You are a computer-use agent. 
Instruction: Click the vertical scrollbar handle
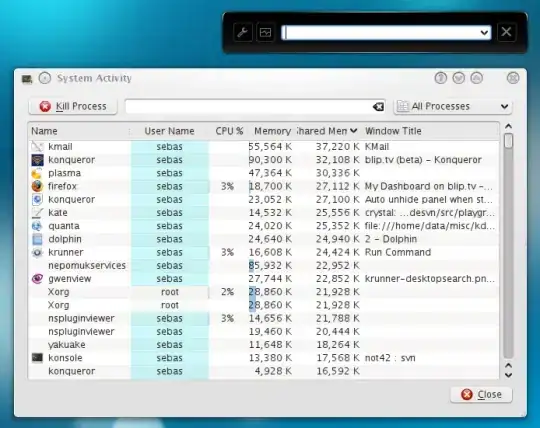coord(508,141)
